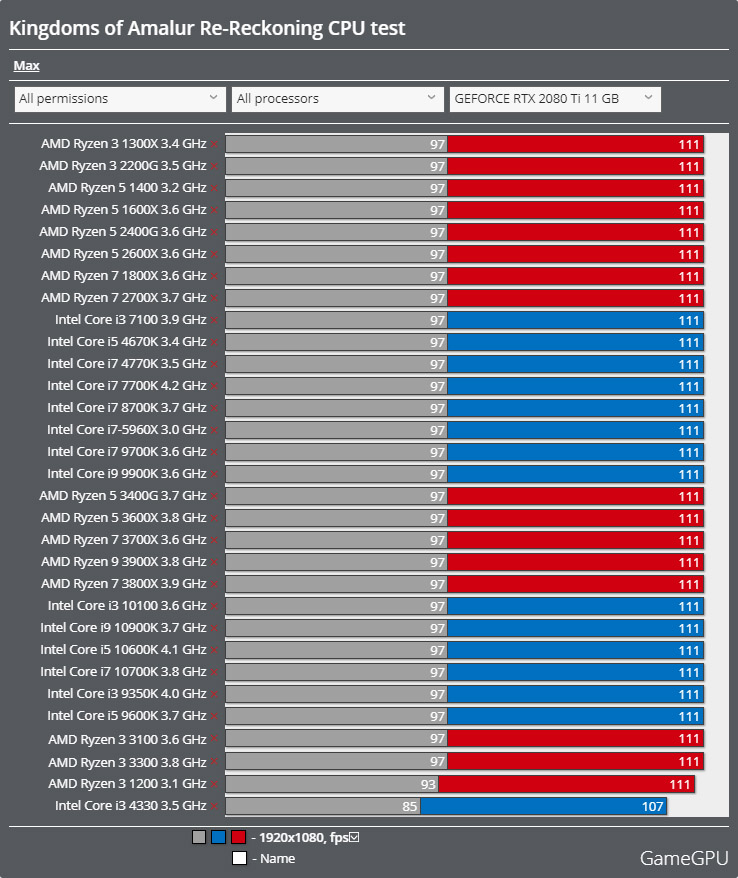The image size is (738, 878).
Task: Remove the Intel Core i7 4770K row
Action: tap(214, 364)
